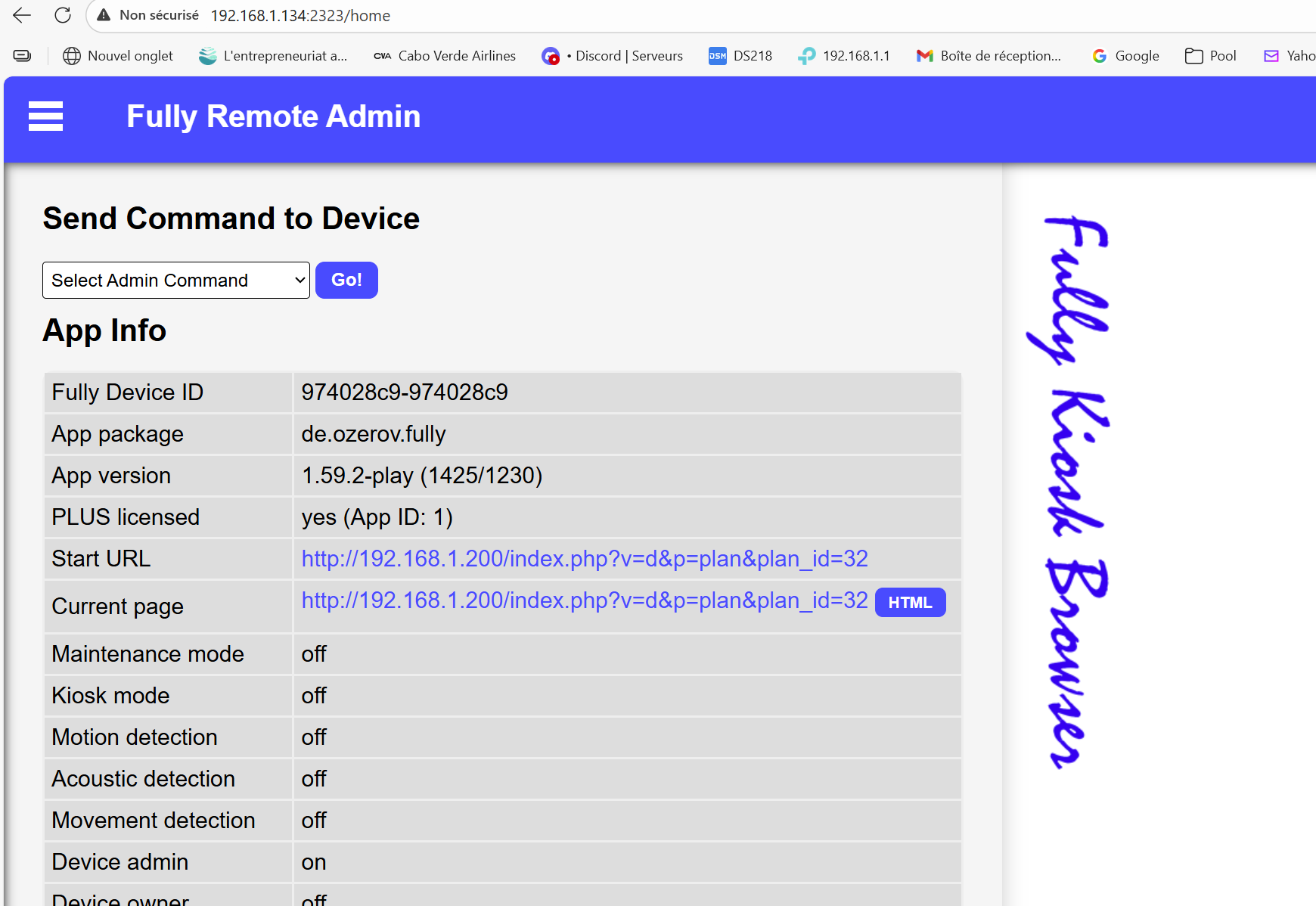The width and height of the screenshot is (1316, 906).
Task: Open the L'entrepreneuriat bookmark
Action: (x=273, y=56)
